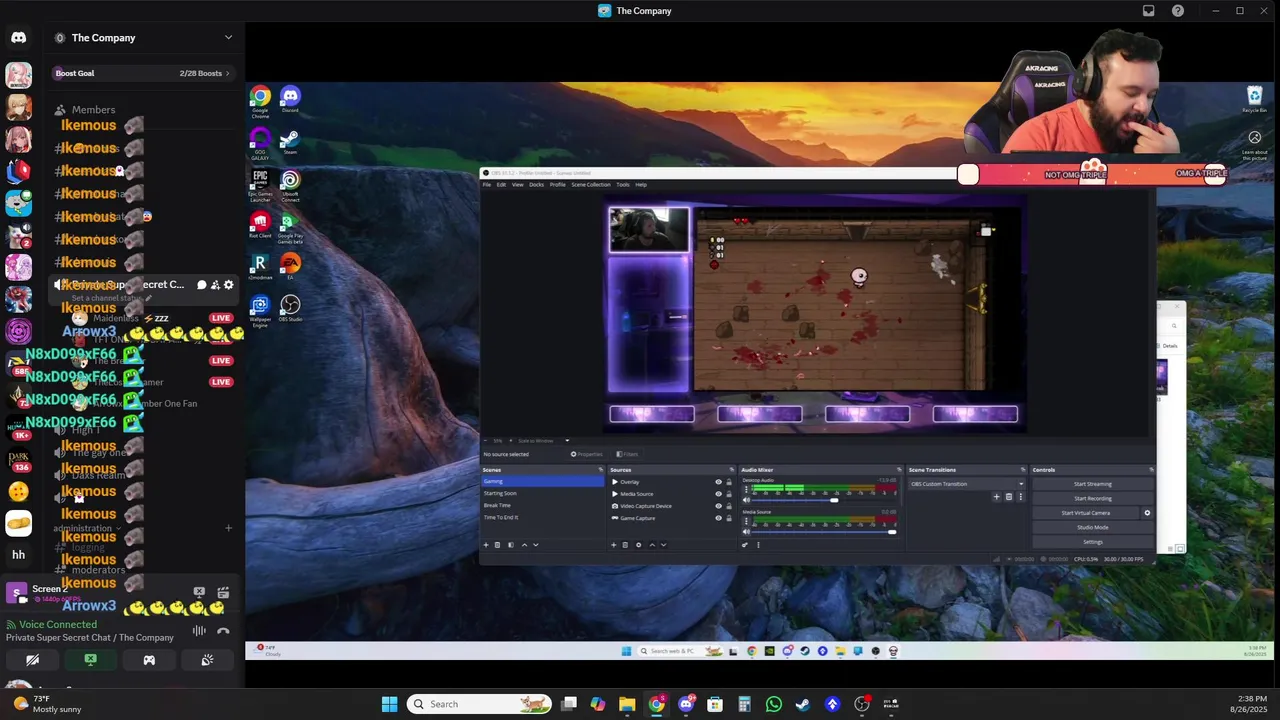1280x720 pixels.
Task: Move OBS scene down with arrow
Action: coord(536,545)
